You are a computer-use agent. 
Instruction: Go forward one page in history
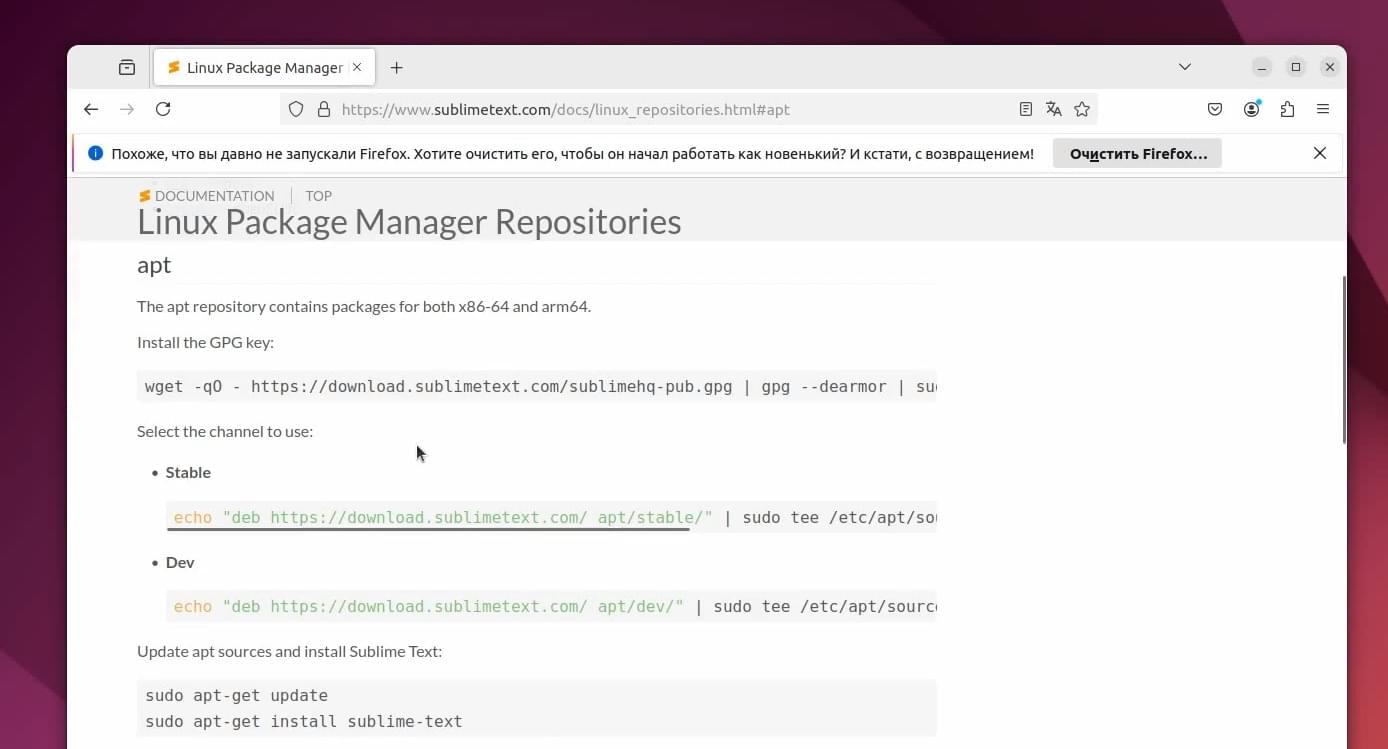[x=127, y=109]
